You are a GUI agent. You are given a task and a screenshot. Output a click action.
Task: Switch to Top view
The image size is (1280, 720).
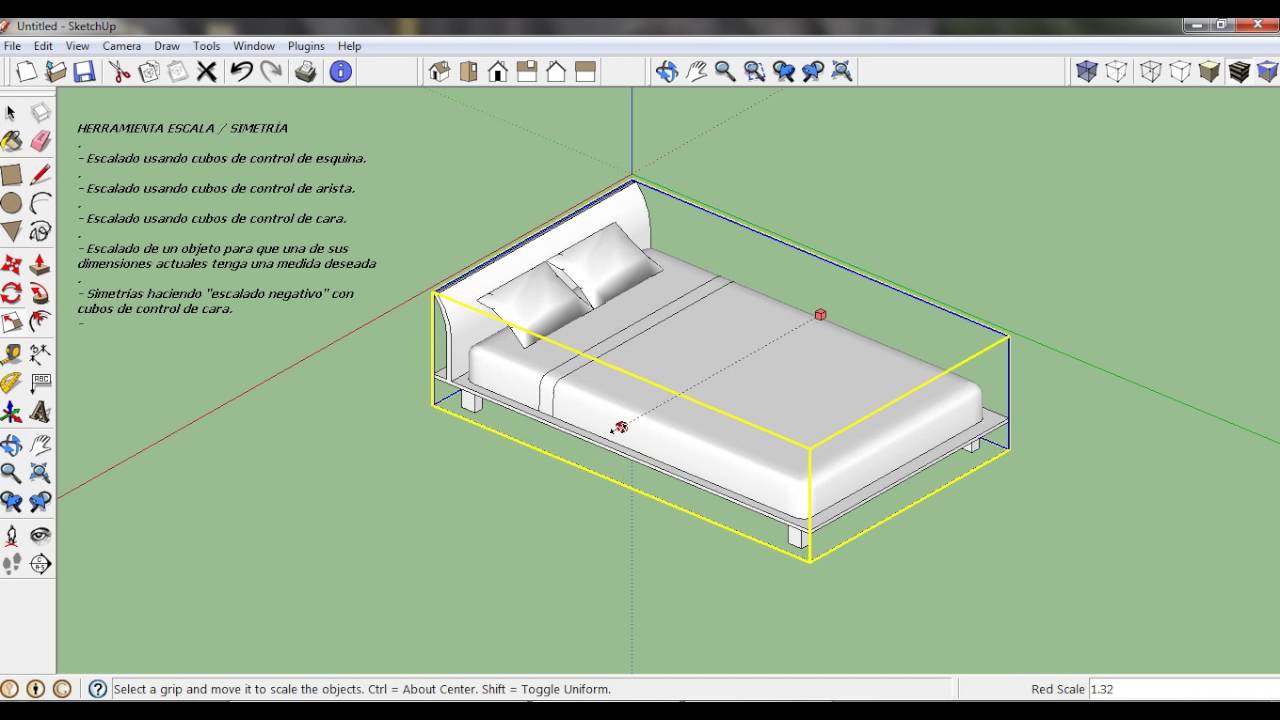click(x=468, y=71)
